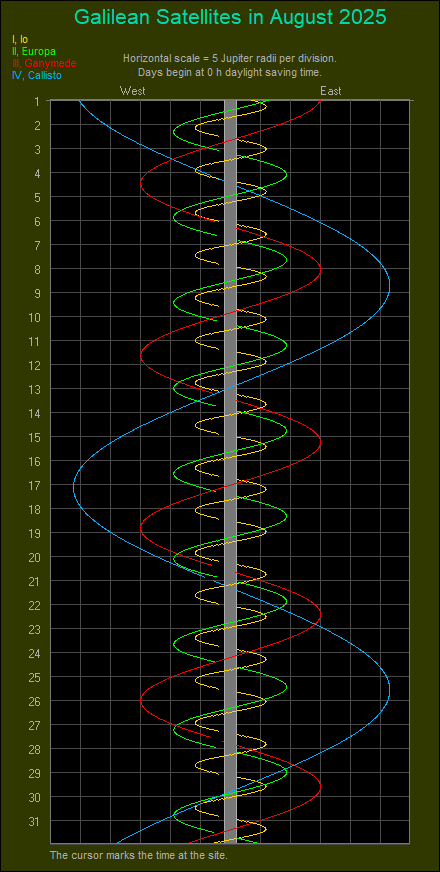Screen dimensions: 440x872
Task: Click day label 2 on the axis
Action: click(37, 125)
